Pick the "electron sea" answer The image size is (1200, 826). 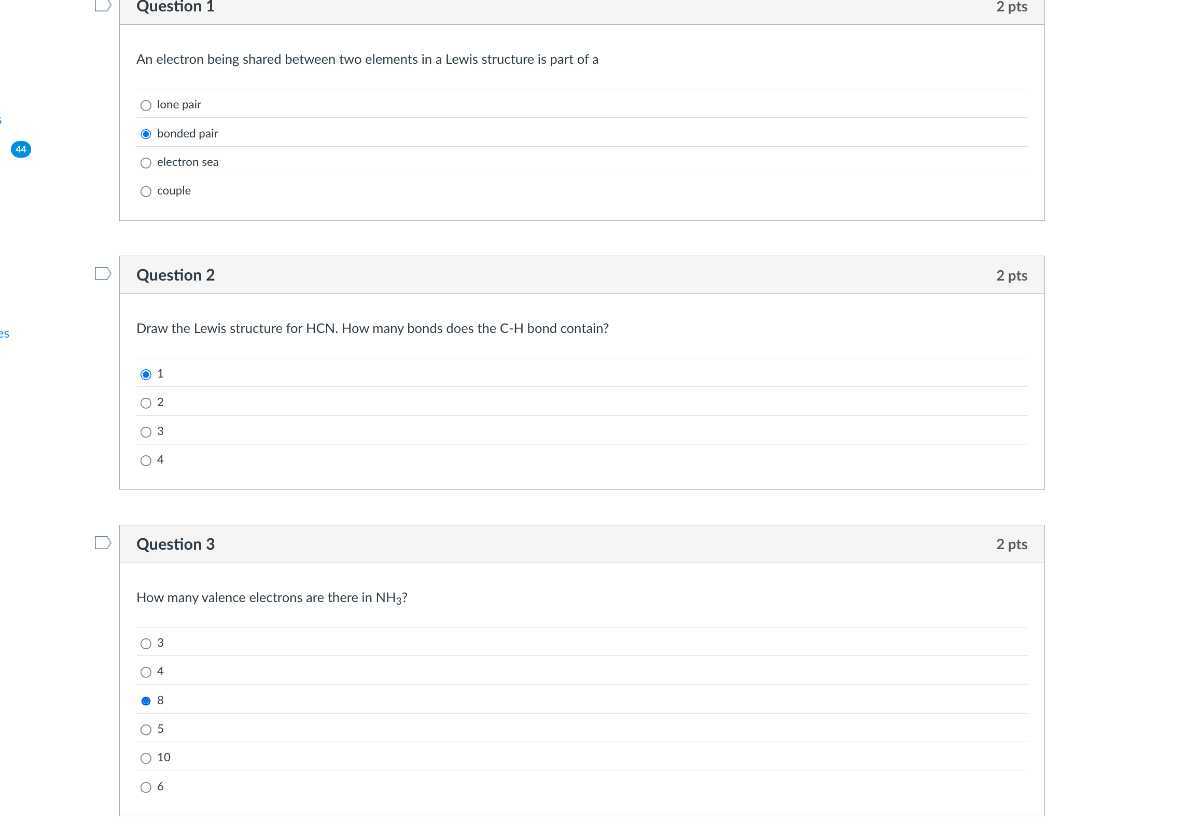[x=146, y=163]
